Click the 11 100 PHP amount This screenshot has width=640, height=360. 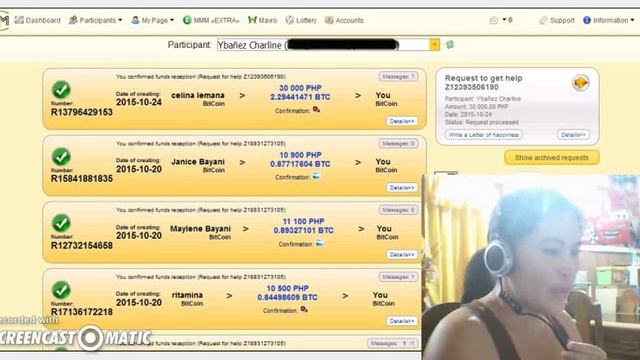(303, 222)
